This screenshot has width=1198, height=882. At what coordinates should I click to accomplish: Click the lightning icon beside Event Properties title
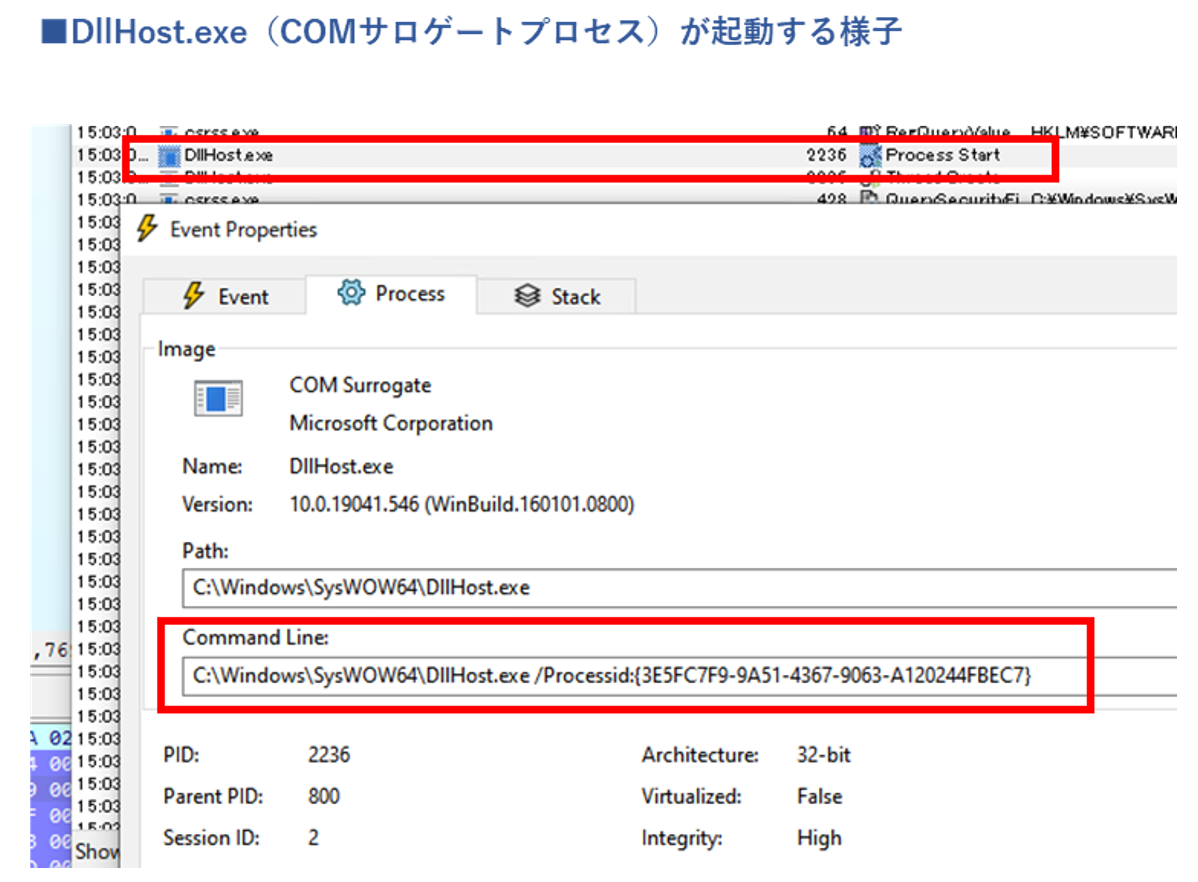[147, 229]
